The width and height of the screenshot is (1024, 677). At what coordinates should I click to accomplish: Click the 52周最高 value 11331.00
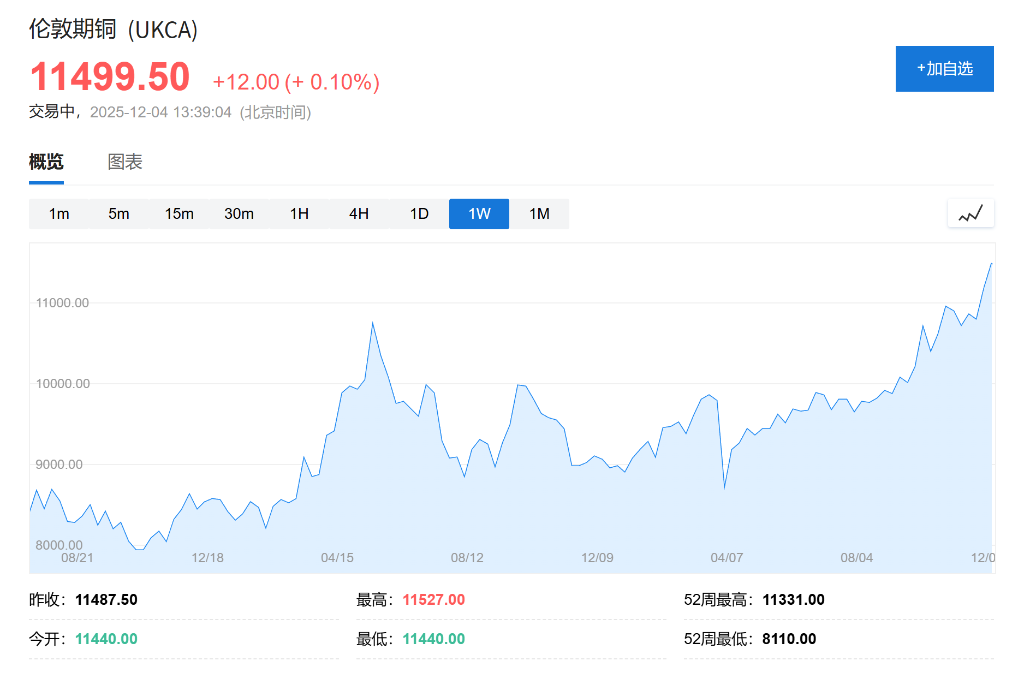click(x=795, y=599)
